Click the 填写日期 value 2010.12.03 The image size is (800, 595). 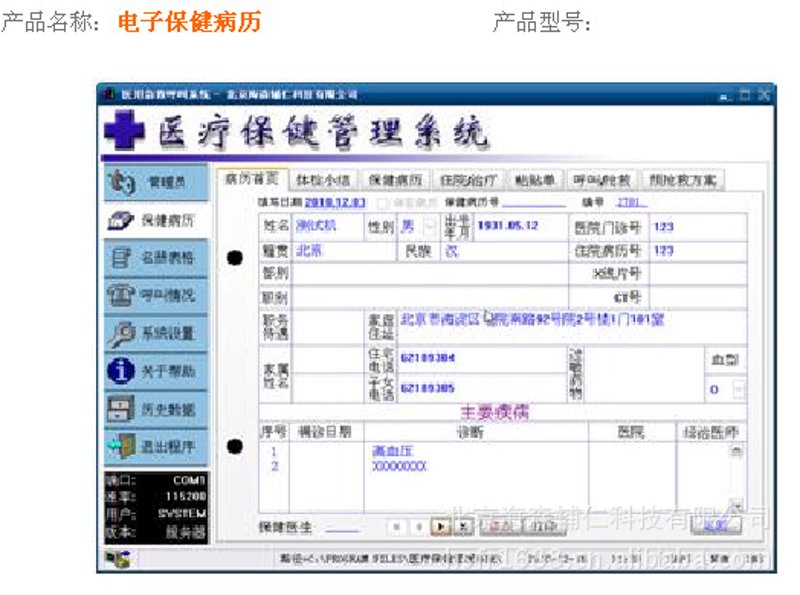(335, 203)
